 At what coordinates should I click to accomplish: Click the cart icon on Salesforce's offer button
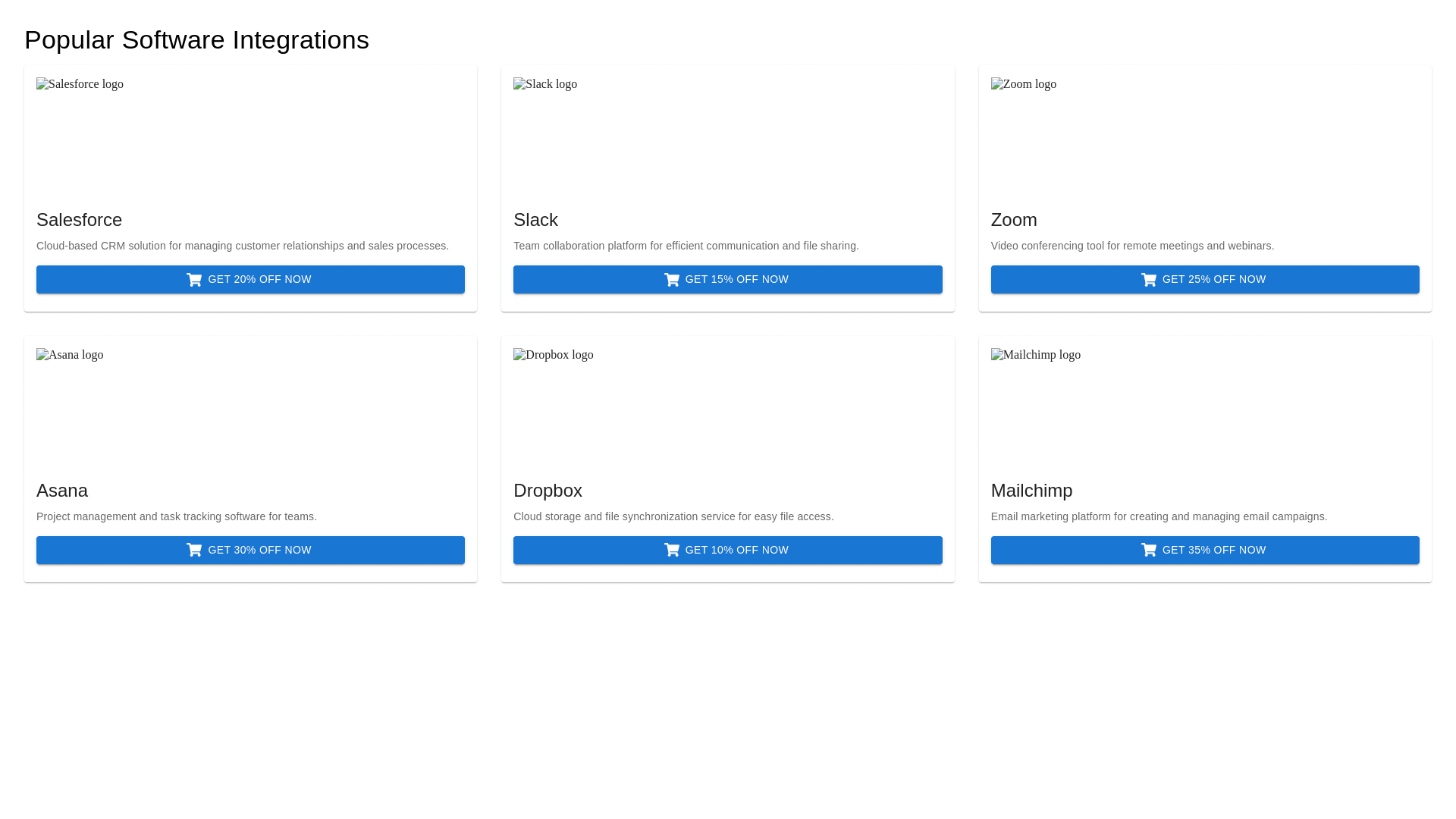(195, 279)
